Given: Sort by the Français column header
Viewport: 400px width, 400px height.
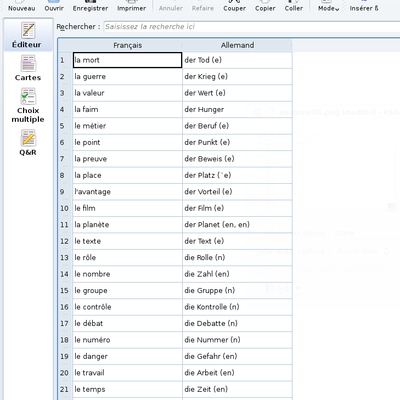Looking at the screenshot, I should [127, 45].
